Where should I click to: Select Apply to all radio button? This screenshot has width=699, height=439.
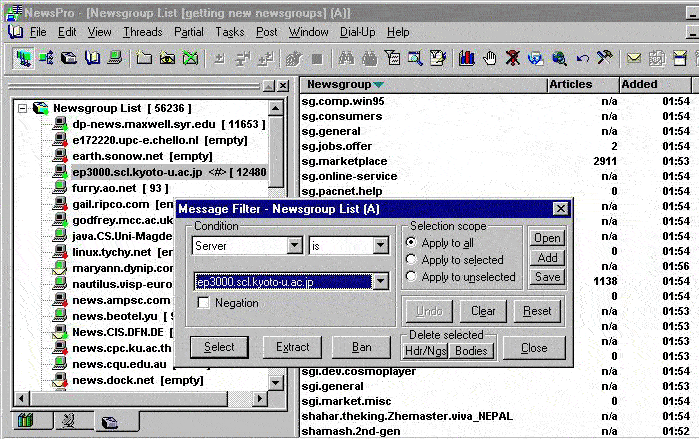point(411,242)
